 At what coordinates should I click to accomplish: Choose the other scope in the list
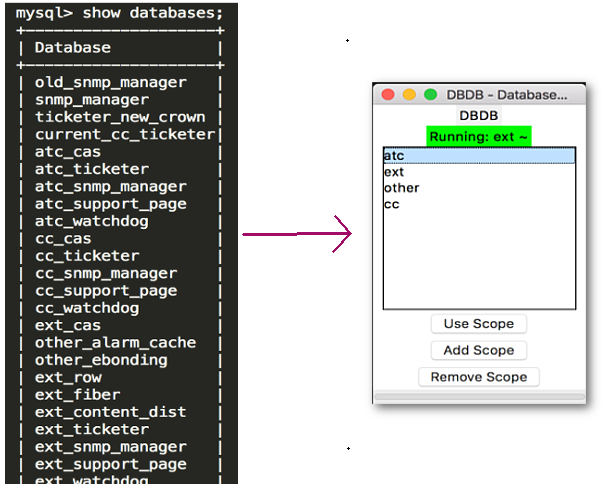[x=401, y=188]
